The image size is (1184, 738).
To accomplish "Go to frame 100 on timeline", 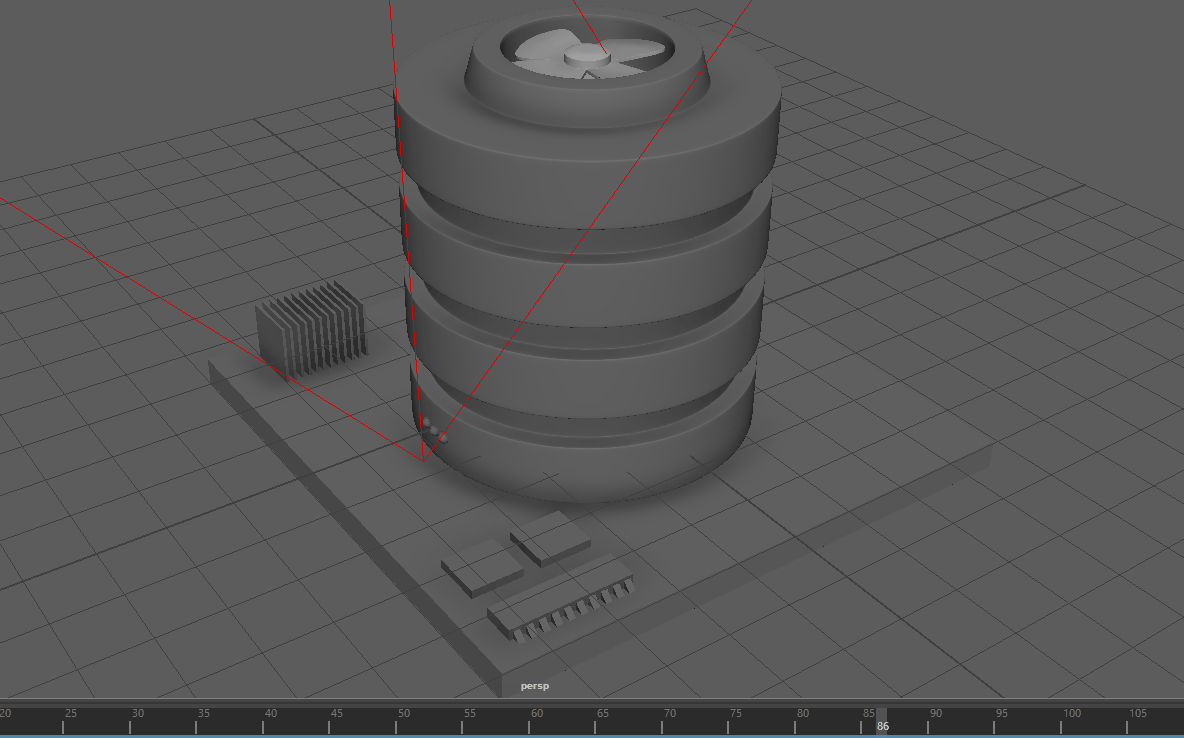I will [1071, 714].
